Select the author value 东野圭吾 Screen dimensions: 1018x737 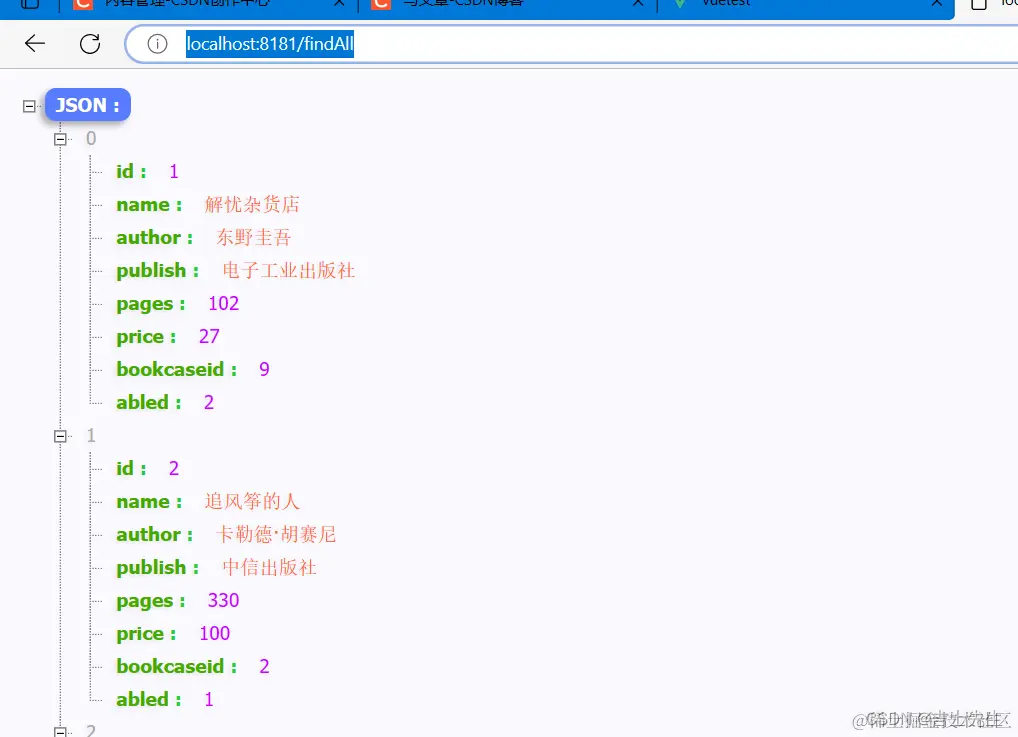point(253,238)
